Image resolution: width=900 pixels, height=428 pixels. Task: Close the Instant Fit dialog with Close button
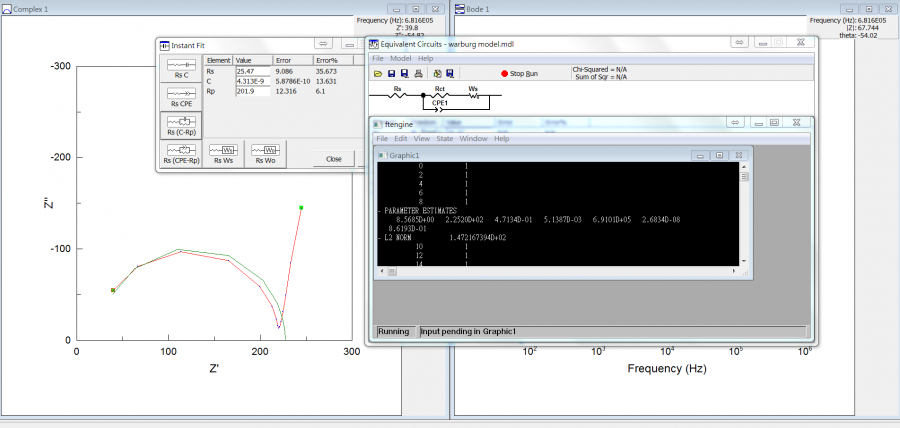coord(333,159)
